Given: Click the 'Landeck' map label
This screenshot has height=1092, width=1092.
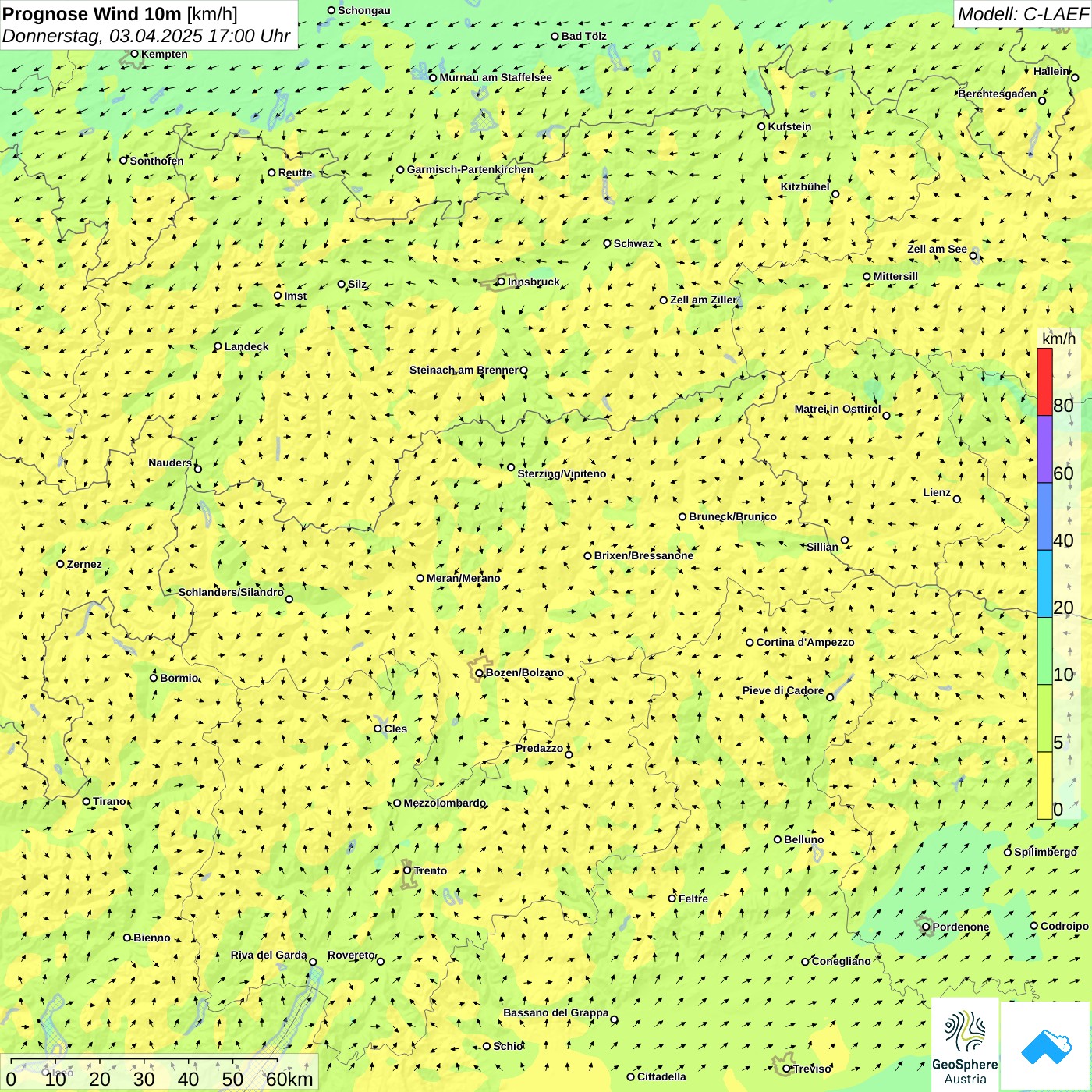Looking at the screenshot, I should [246, 346].
